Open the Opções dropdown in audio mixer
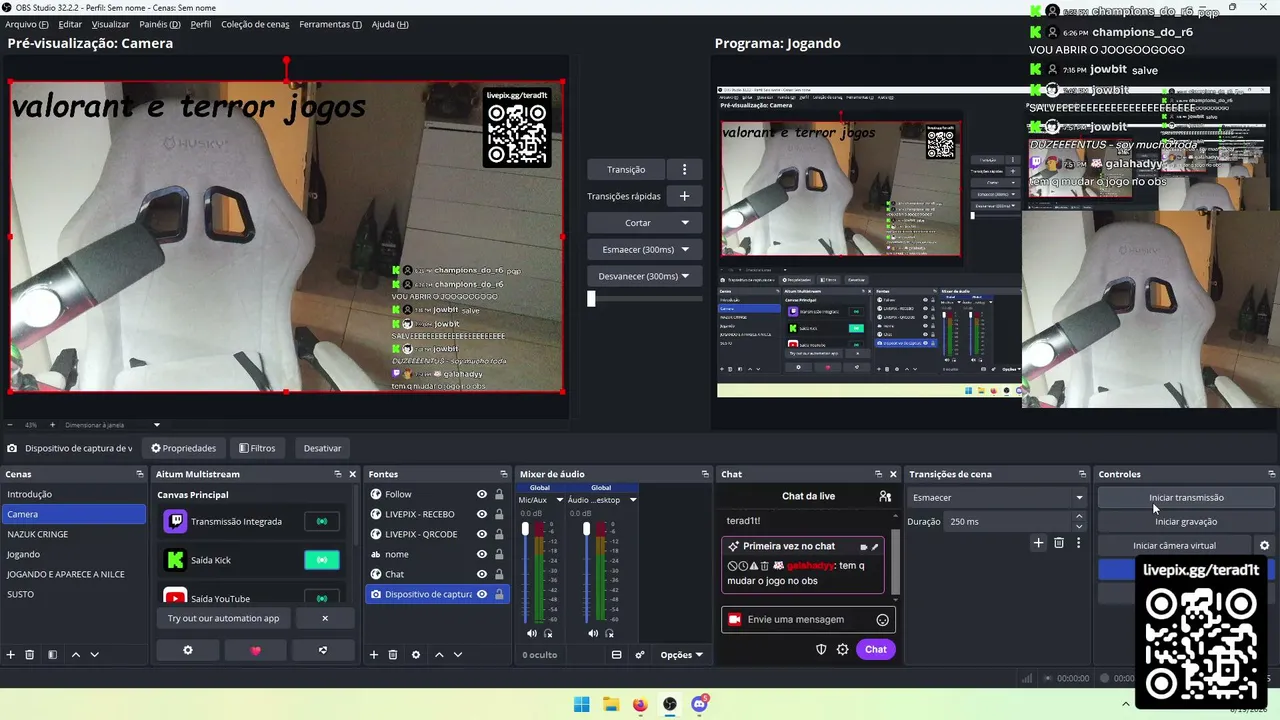 coord(681,655)
